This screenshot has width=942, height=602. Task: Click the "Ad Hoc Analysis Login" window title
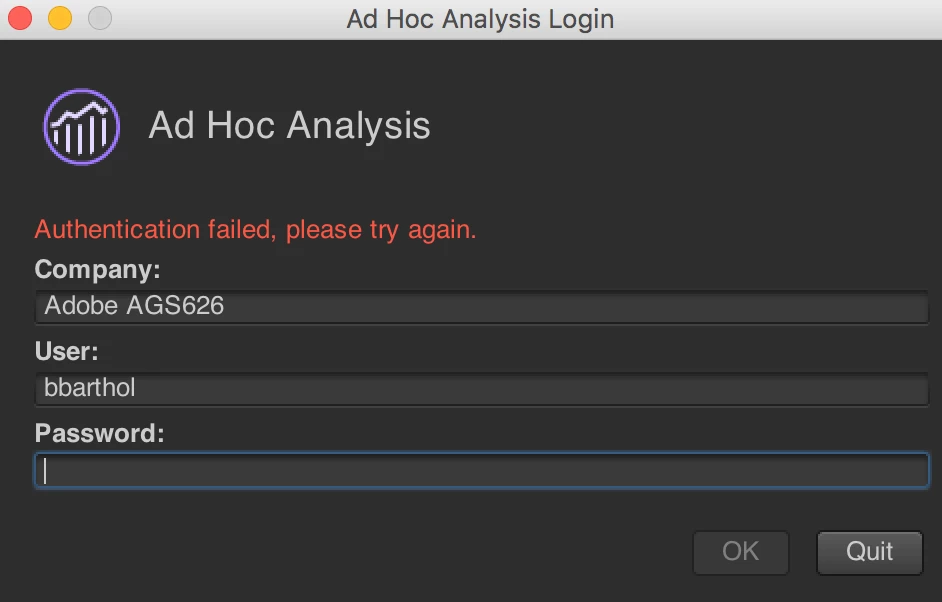(480, 19)
